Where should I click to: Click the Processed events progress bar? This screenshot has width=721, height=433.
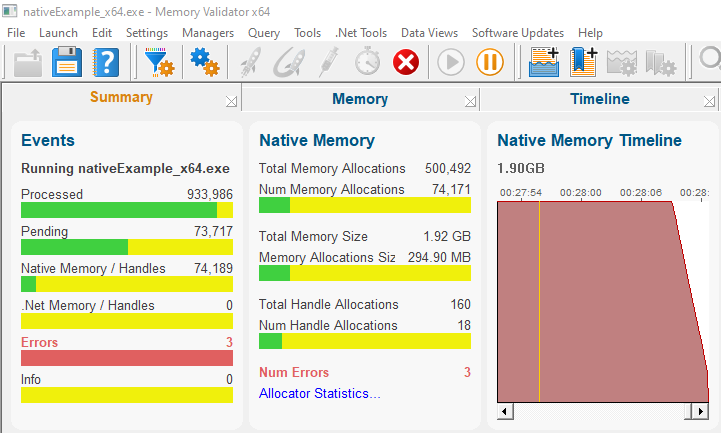127,210
